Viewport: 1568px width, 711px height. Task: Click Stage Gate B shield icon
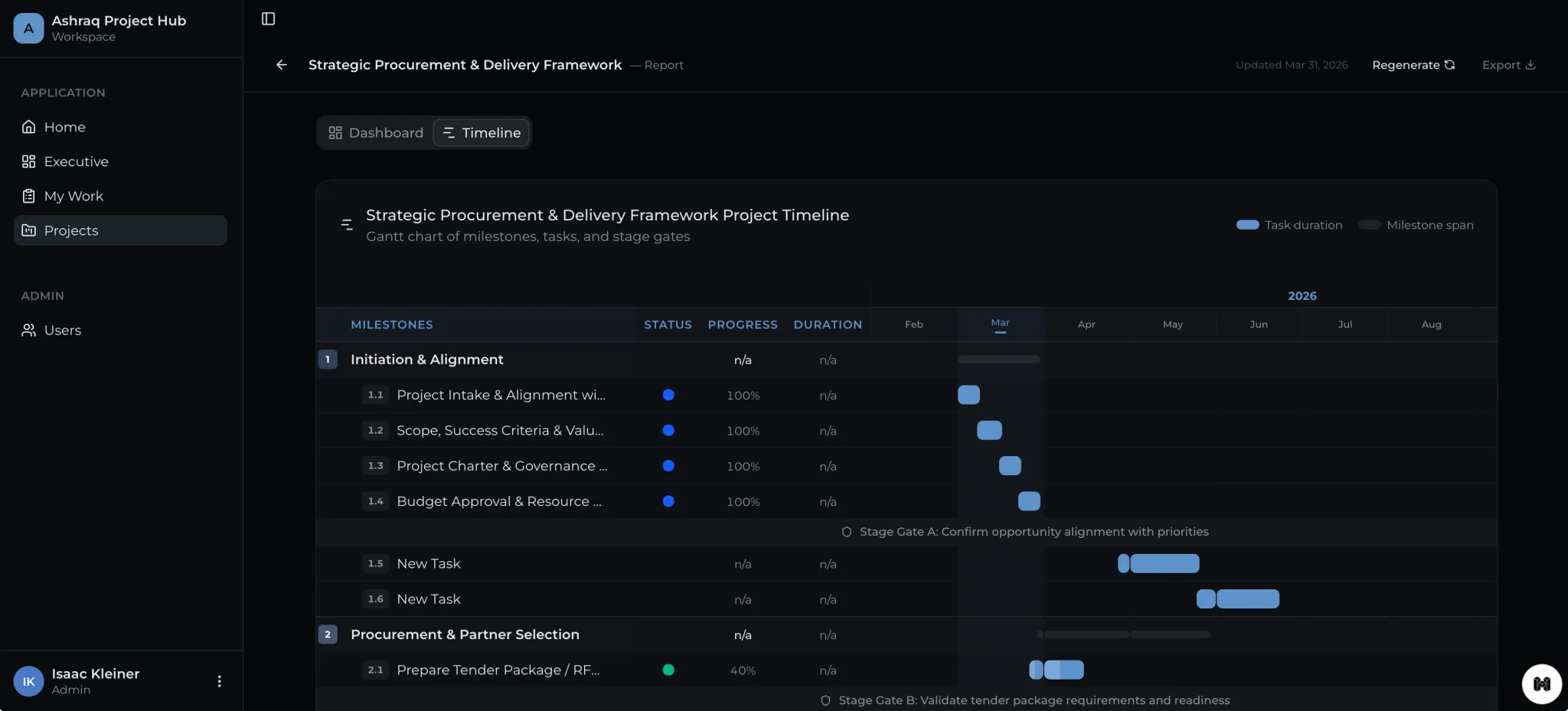pos(825,700)
